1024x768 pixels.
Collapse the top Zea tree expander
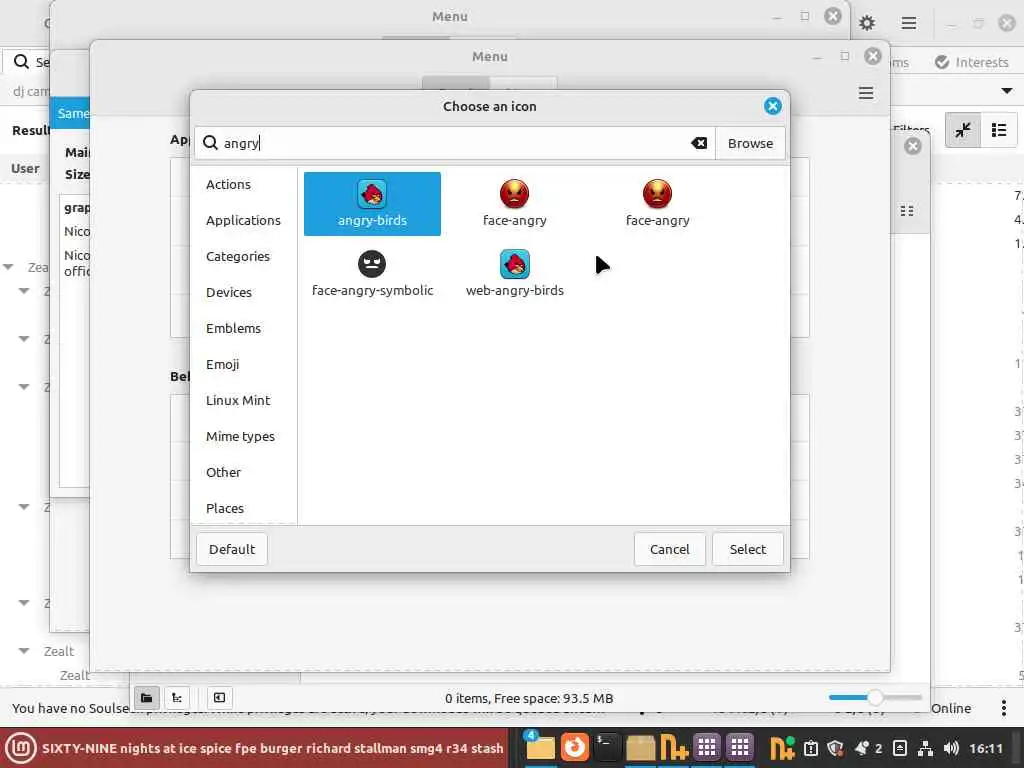pos(8,267)
